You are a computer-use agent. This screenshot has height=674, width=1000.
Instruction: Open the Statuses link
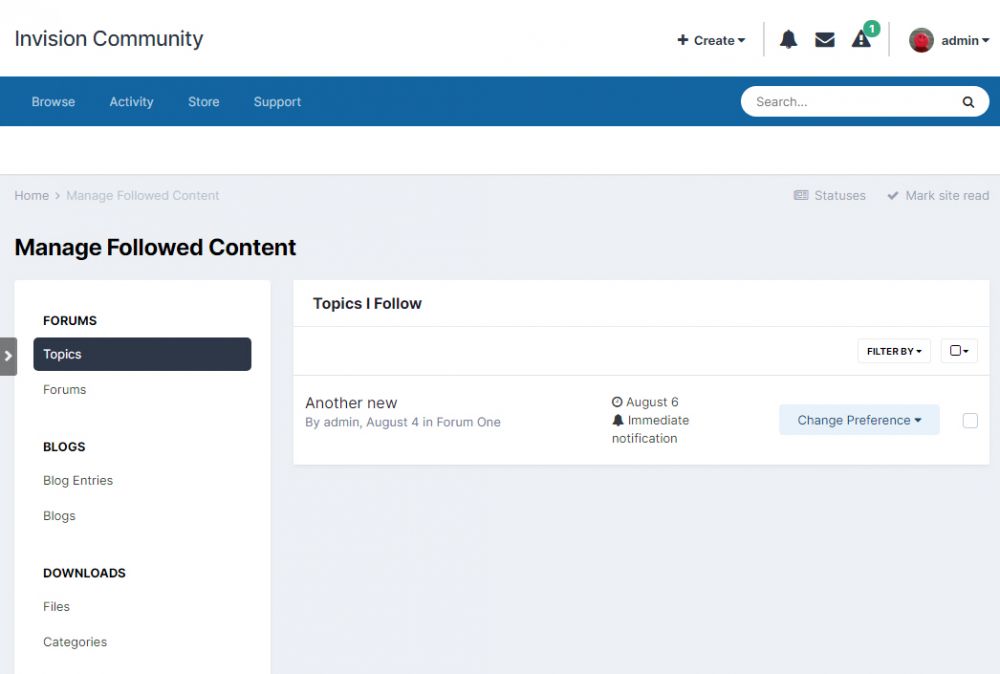coord(830,196)
